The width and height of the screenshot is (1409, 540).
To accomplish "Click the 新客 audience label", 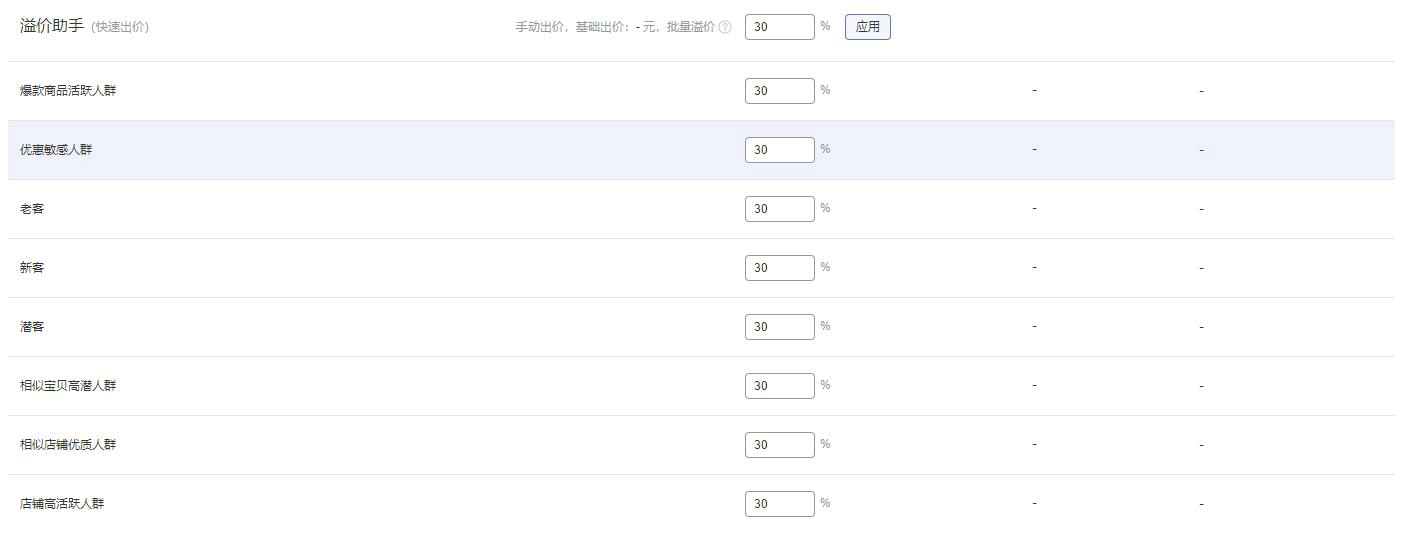I will [32, 268].
